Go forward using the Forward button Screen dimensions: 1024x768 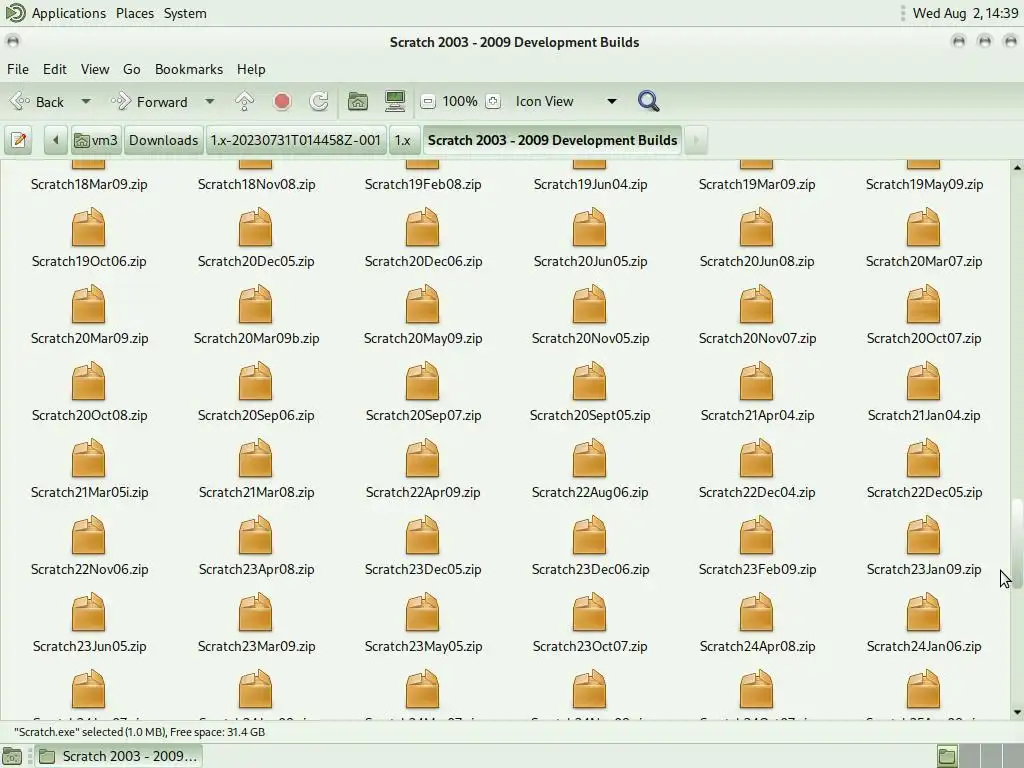(150, 102)
